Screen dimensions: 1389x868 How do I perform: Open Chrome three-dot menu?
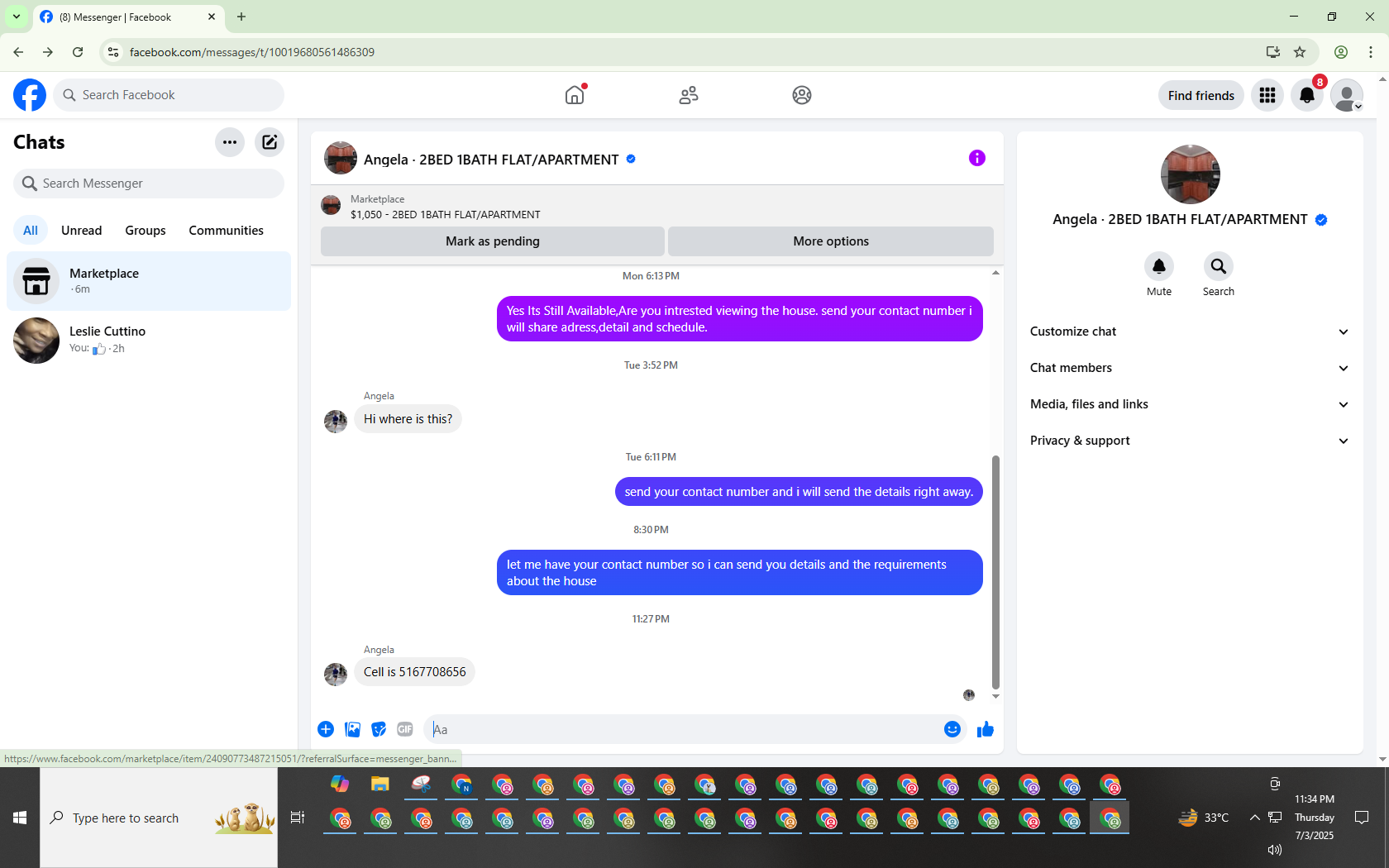click(x=1371, y=52)
